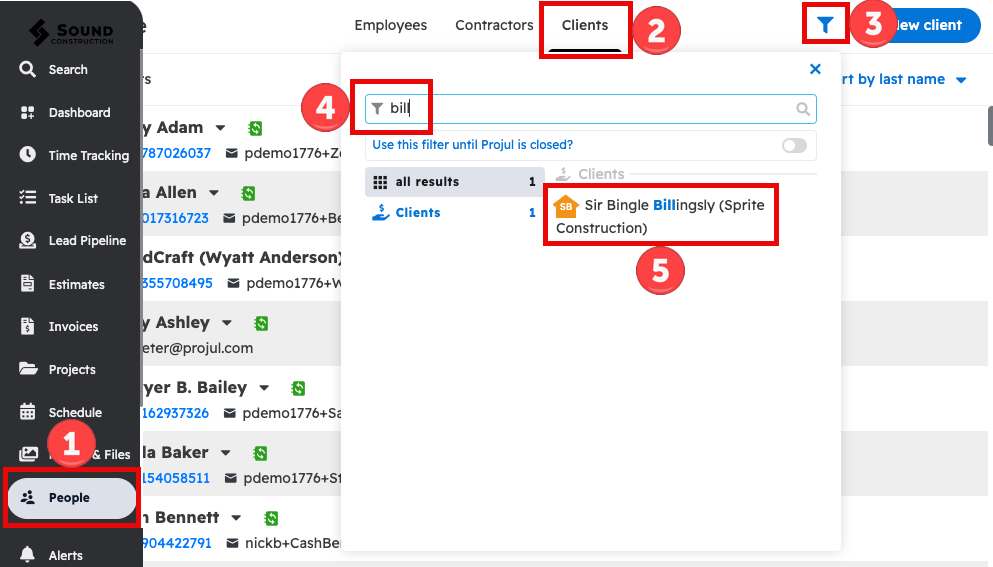Open the Invoices sidebar item
The height and width of the screenshot is (567, 993).
(72, 327)
